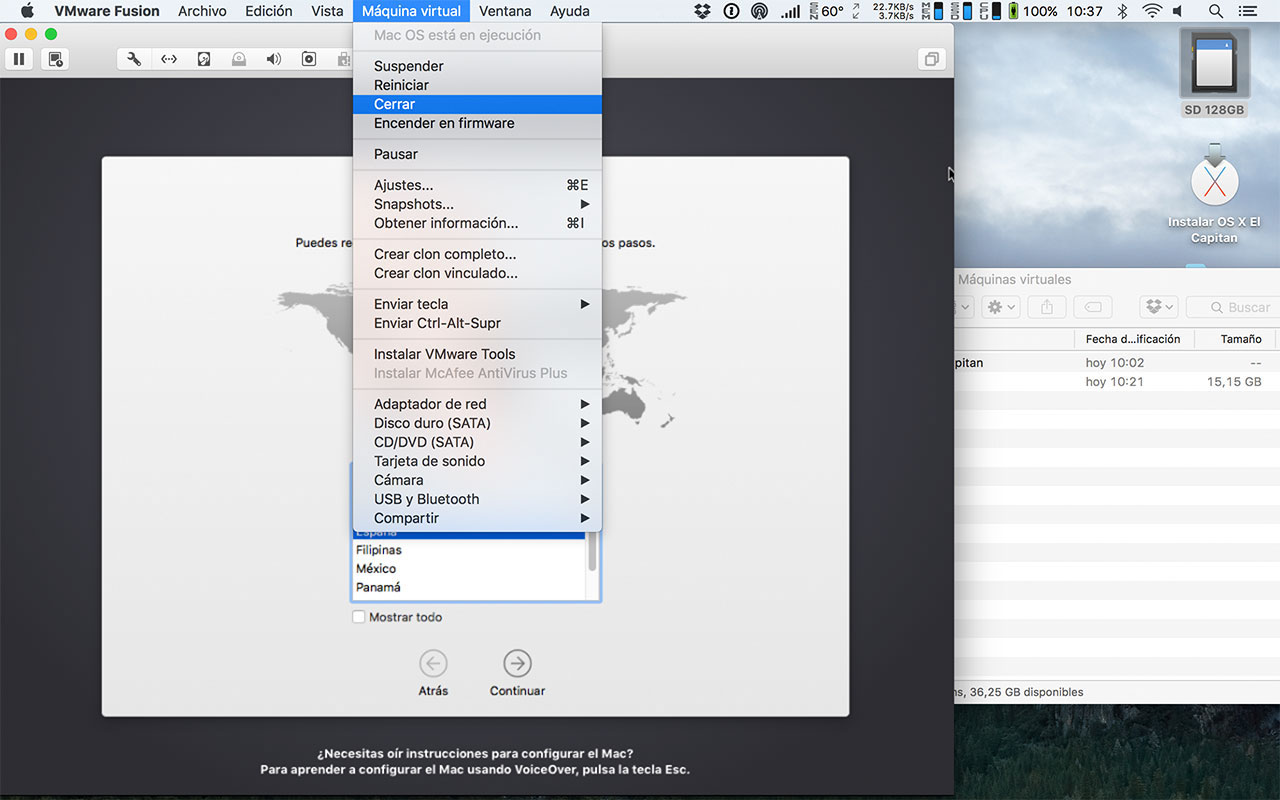Viewport: 1280px width, 800px height.
Task: Expand the Enviar tecla submenu
Action: [477, 304]
